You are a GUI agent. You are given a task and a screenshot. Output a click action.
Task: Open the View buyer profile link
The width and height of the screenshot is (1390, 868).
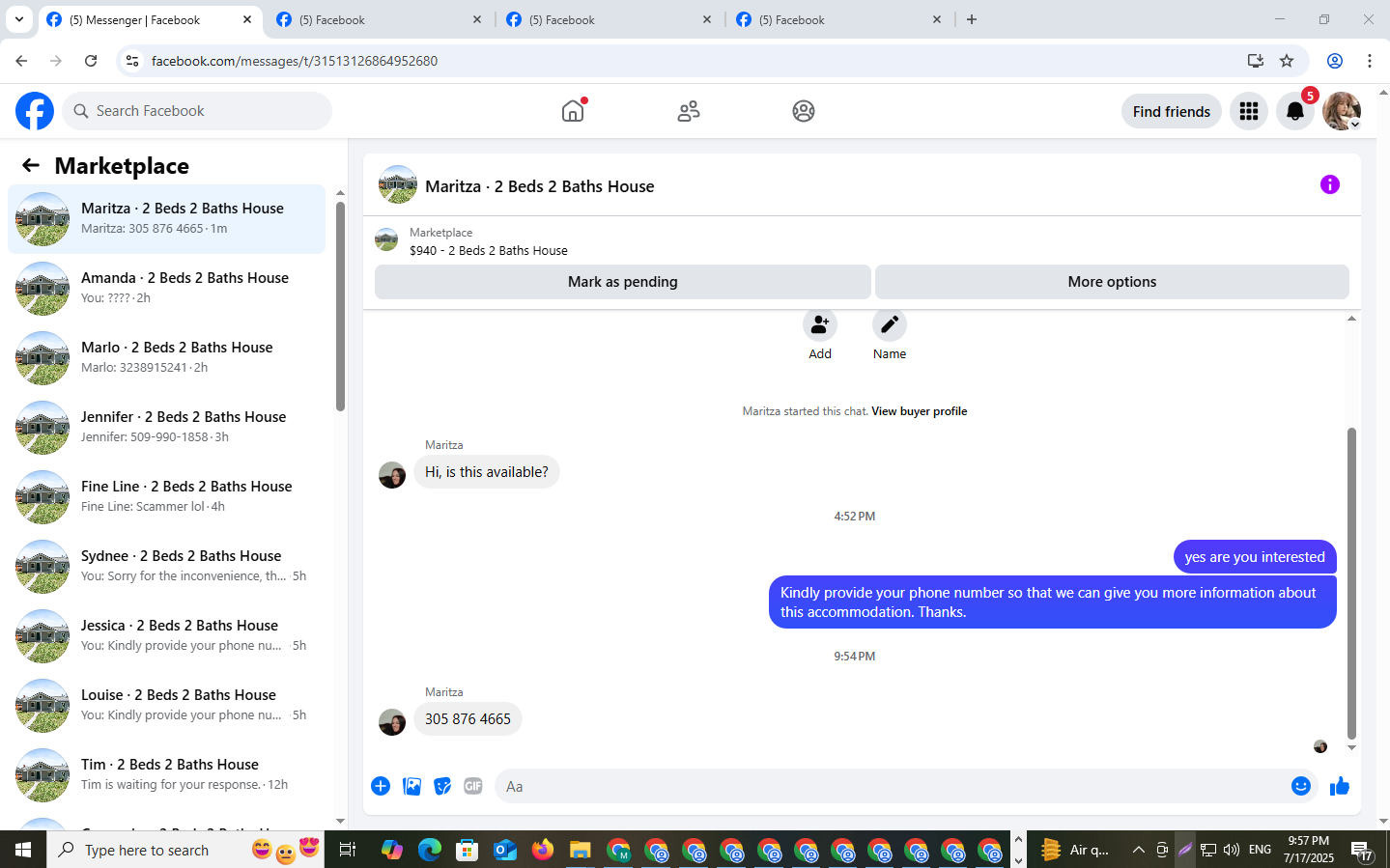tap(919, 411)
